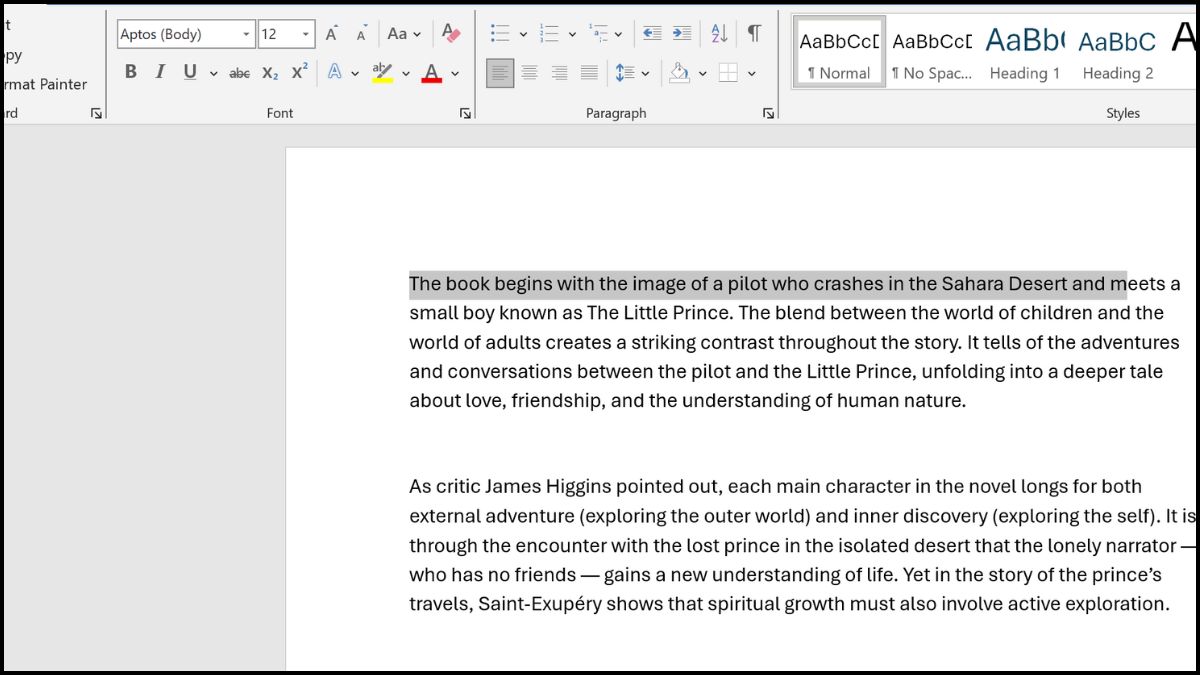This screenshot has width=1200, height=675.
Task: Click the Sort icon
Action: coord(719,34)
